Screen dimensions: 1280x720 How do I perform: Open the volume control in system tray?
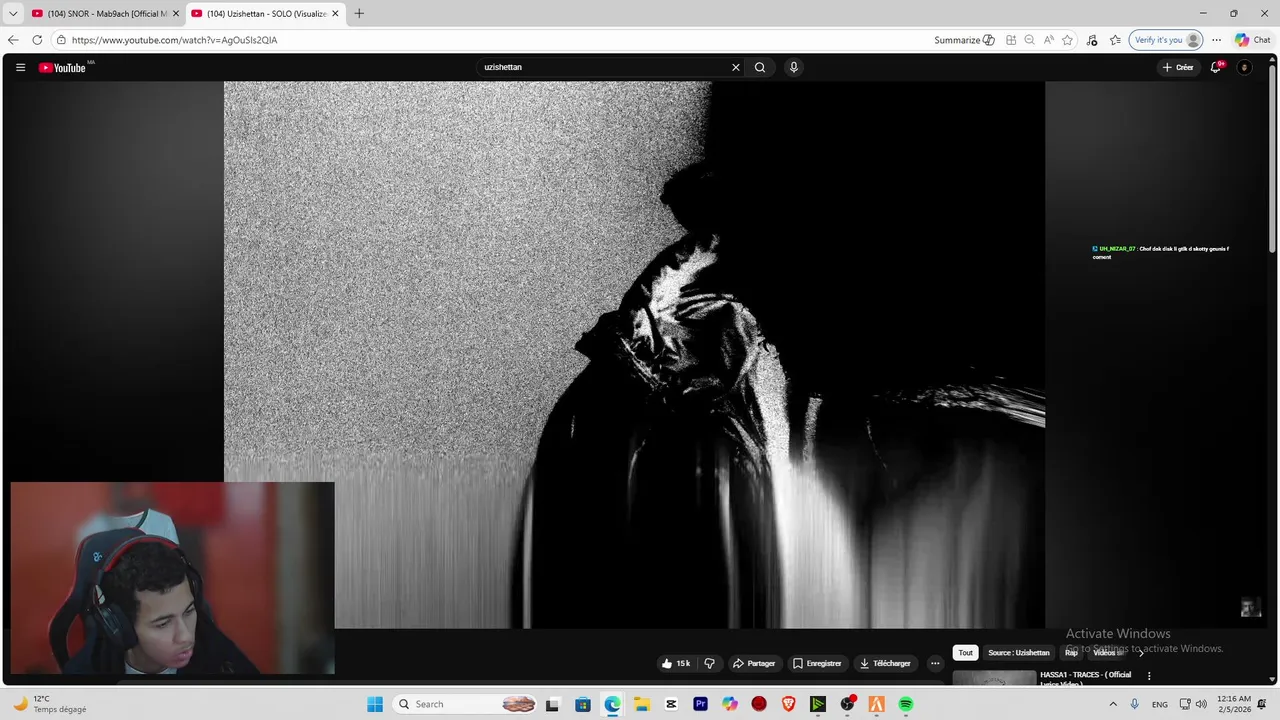click(x=1201, y=704)
